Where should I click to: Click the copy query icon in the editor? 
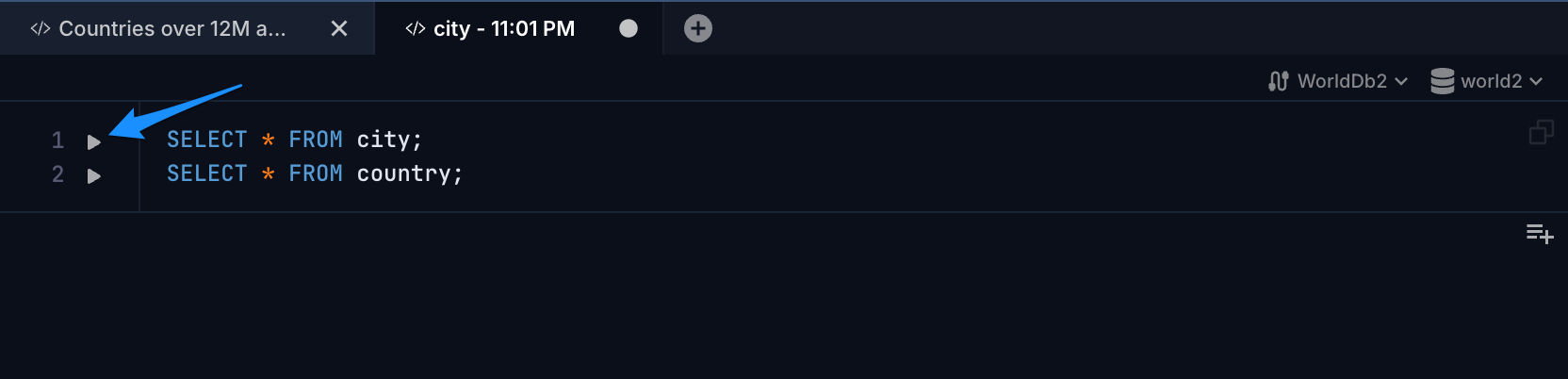pyautogui.click(x=1541, y=132)
